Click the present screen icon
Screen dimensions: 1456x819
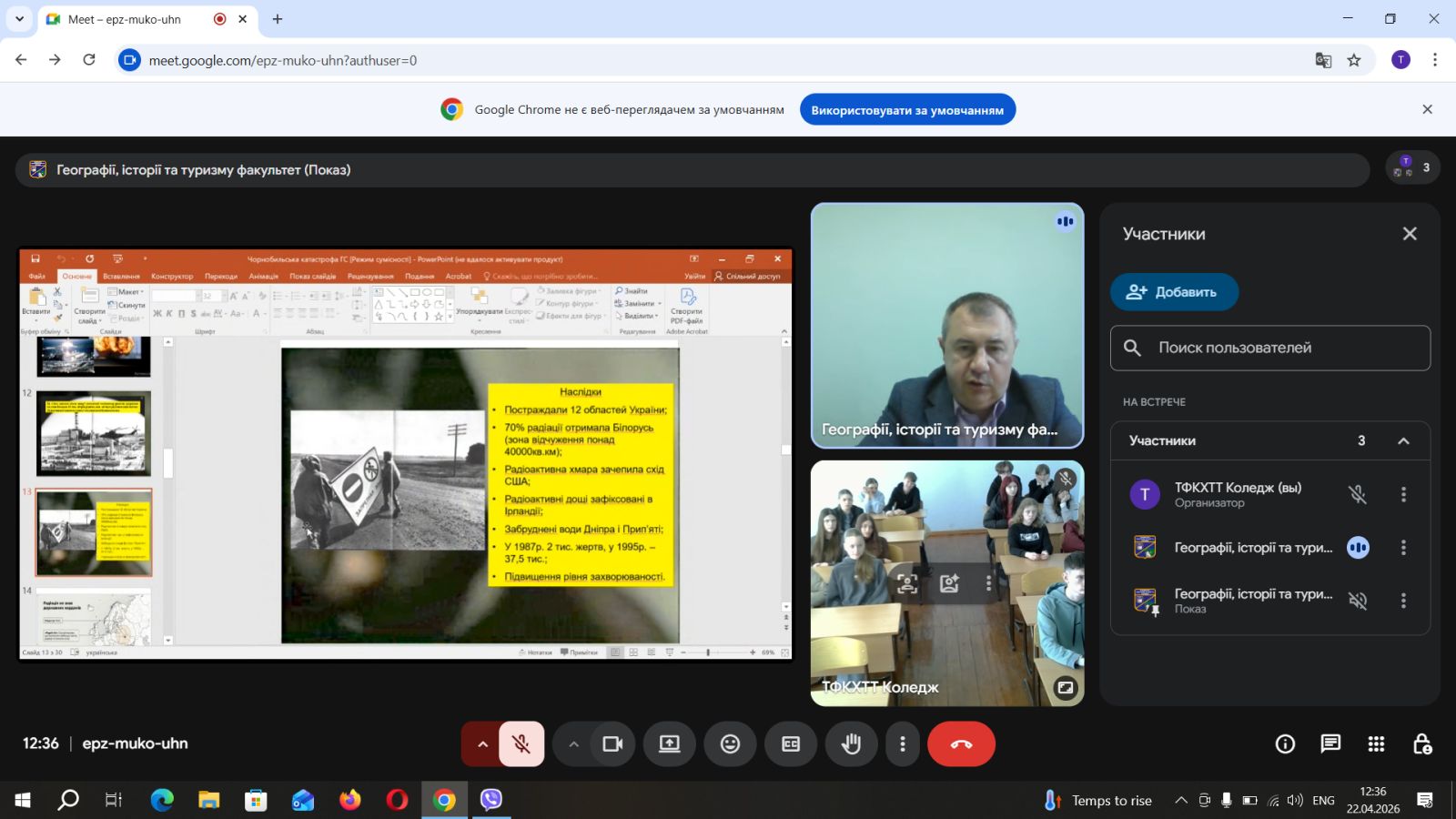(x=670, y=744)
